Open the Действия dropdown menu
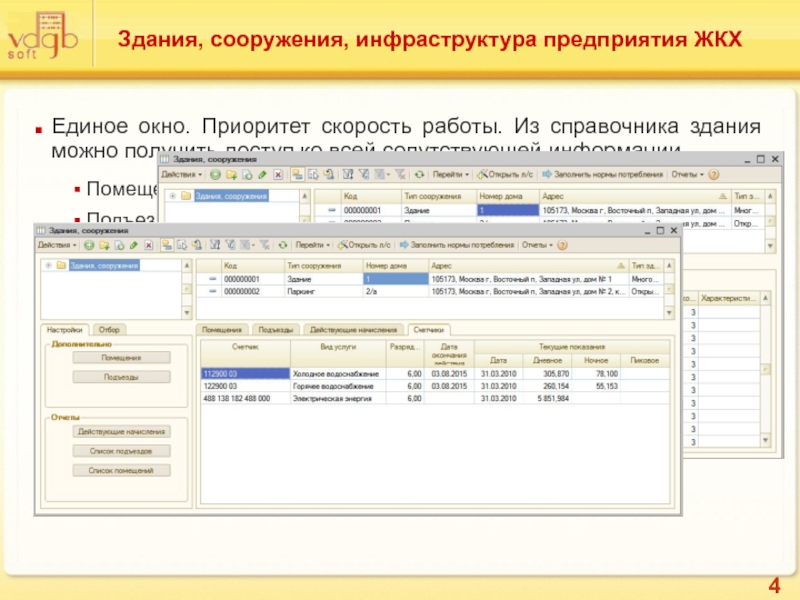Image resolution: width=800 pixels, height=600 pixels. pyautogui.click(x=56, y=245)
